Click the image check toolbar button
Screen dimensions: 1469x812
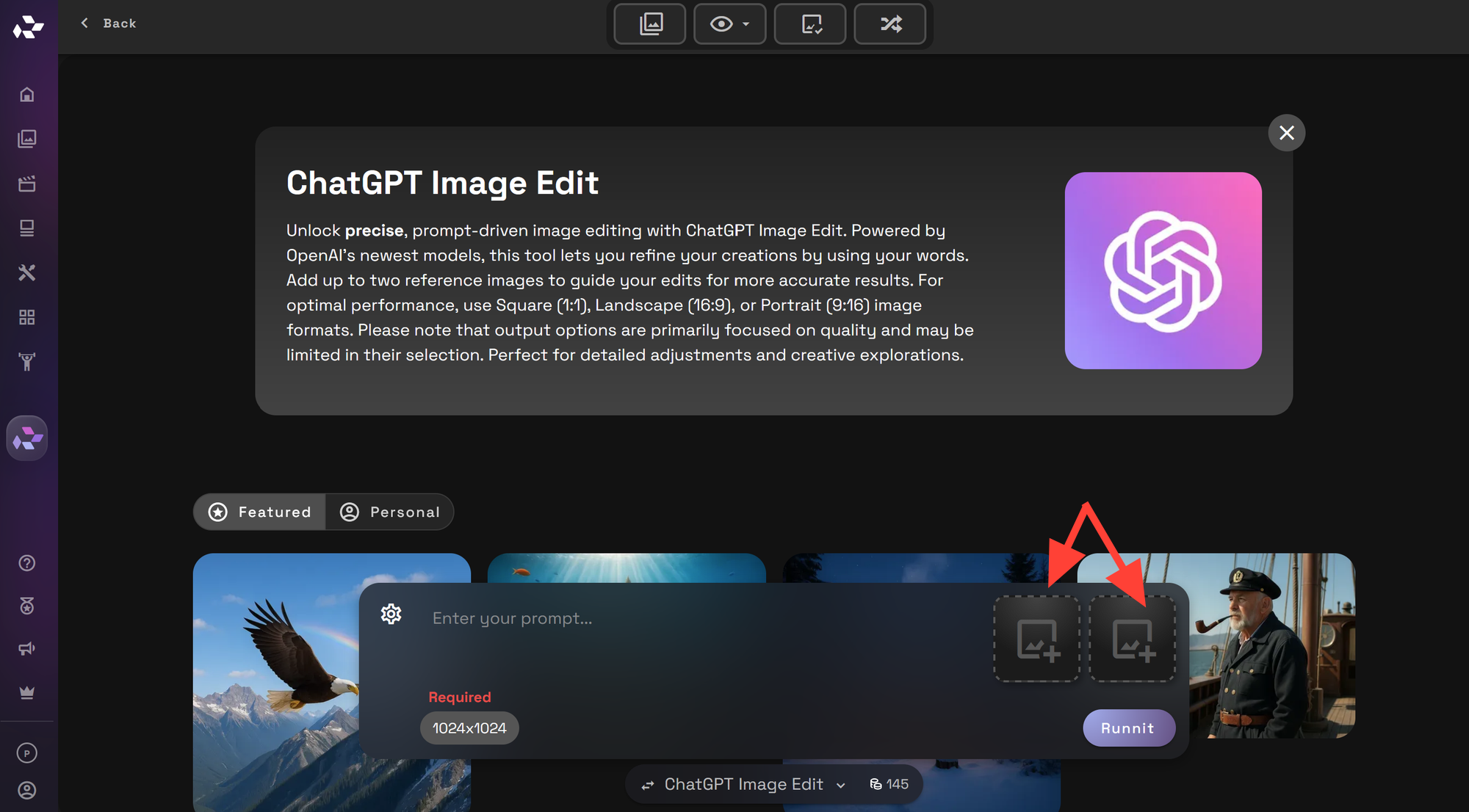(x=810, y=24)
